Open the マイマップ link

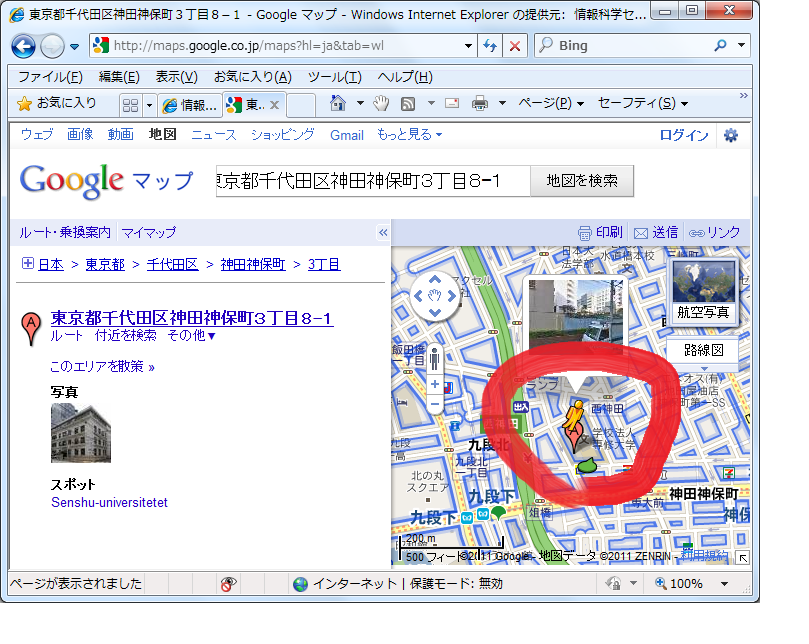pos(149,233)
